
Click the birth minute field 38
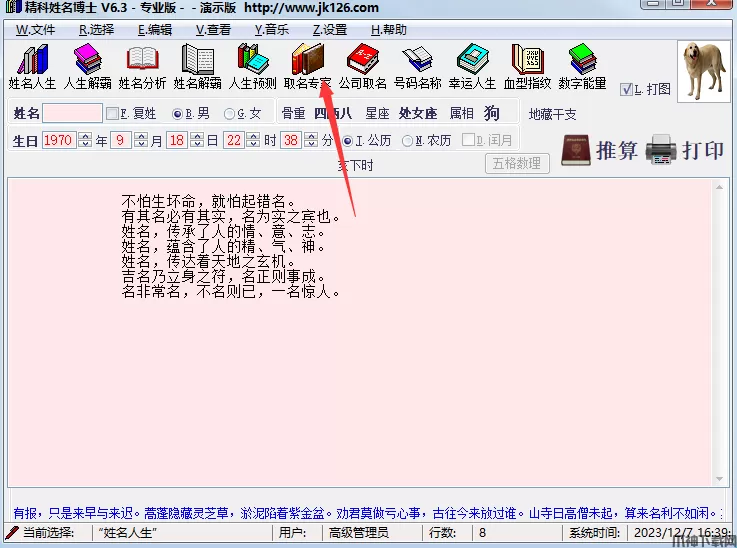point(291,140)
